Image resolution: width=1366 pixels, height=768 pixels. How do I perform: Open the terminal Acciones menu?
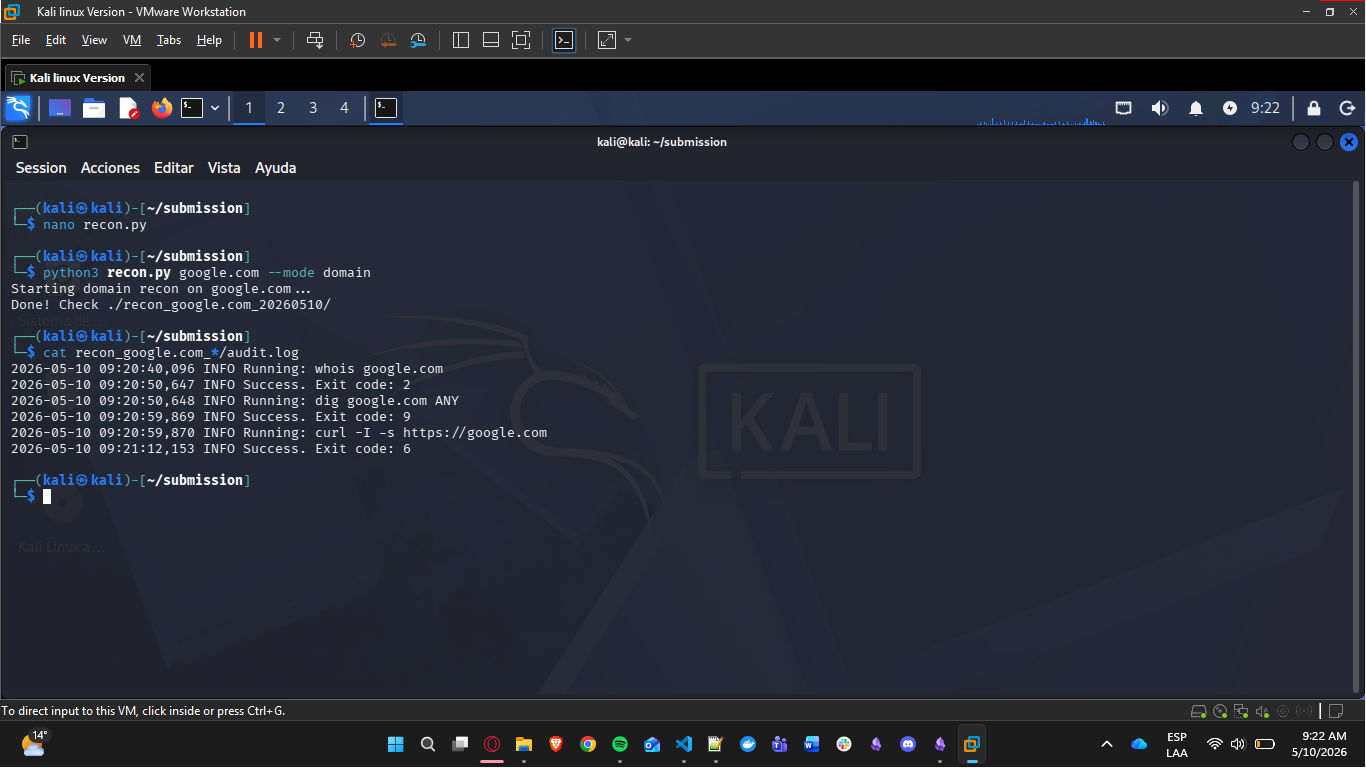(110, 168)
